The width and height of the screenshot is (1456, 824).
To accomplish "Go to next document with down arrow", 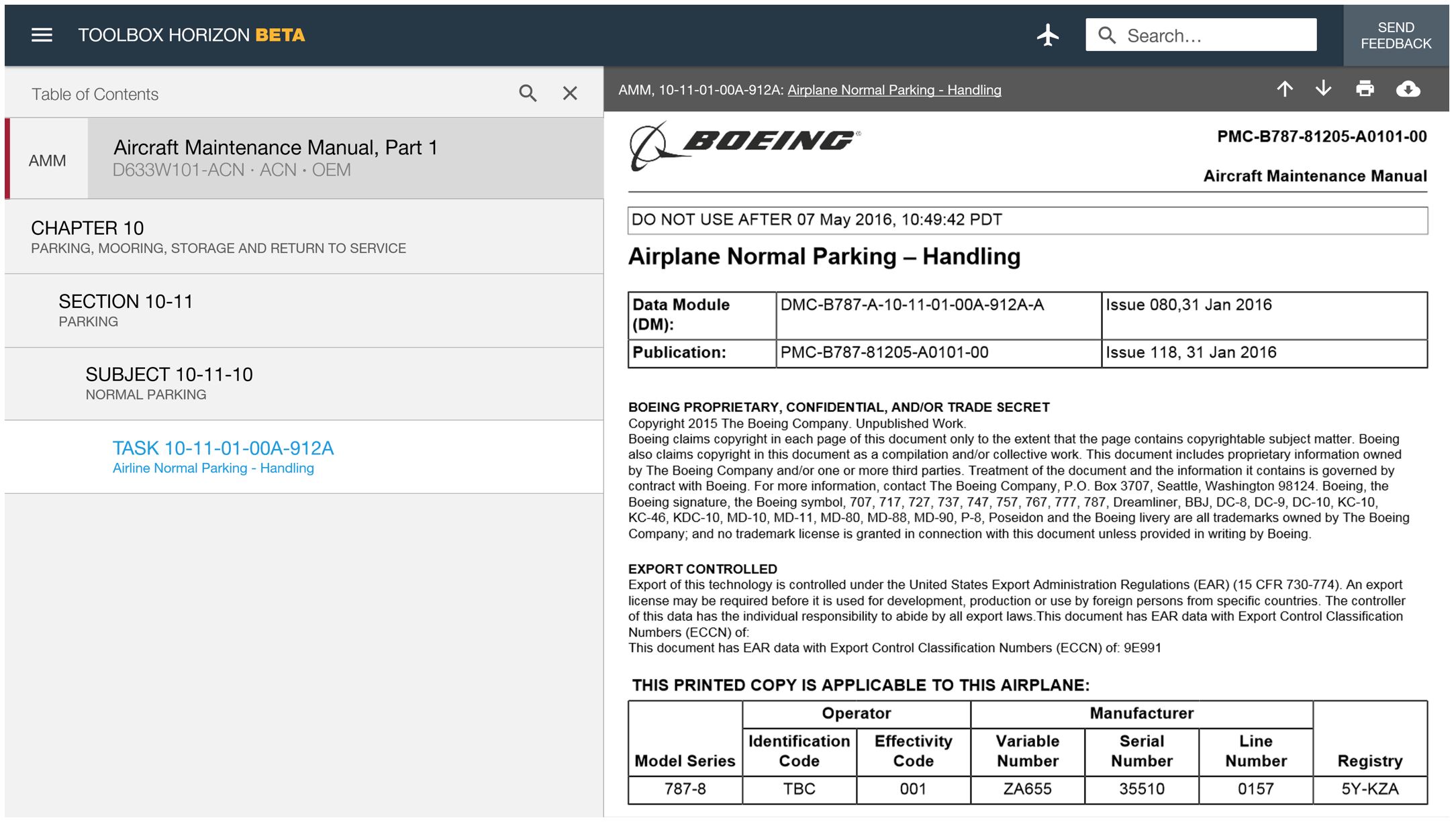I will coord(1323,89).
